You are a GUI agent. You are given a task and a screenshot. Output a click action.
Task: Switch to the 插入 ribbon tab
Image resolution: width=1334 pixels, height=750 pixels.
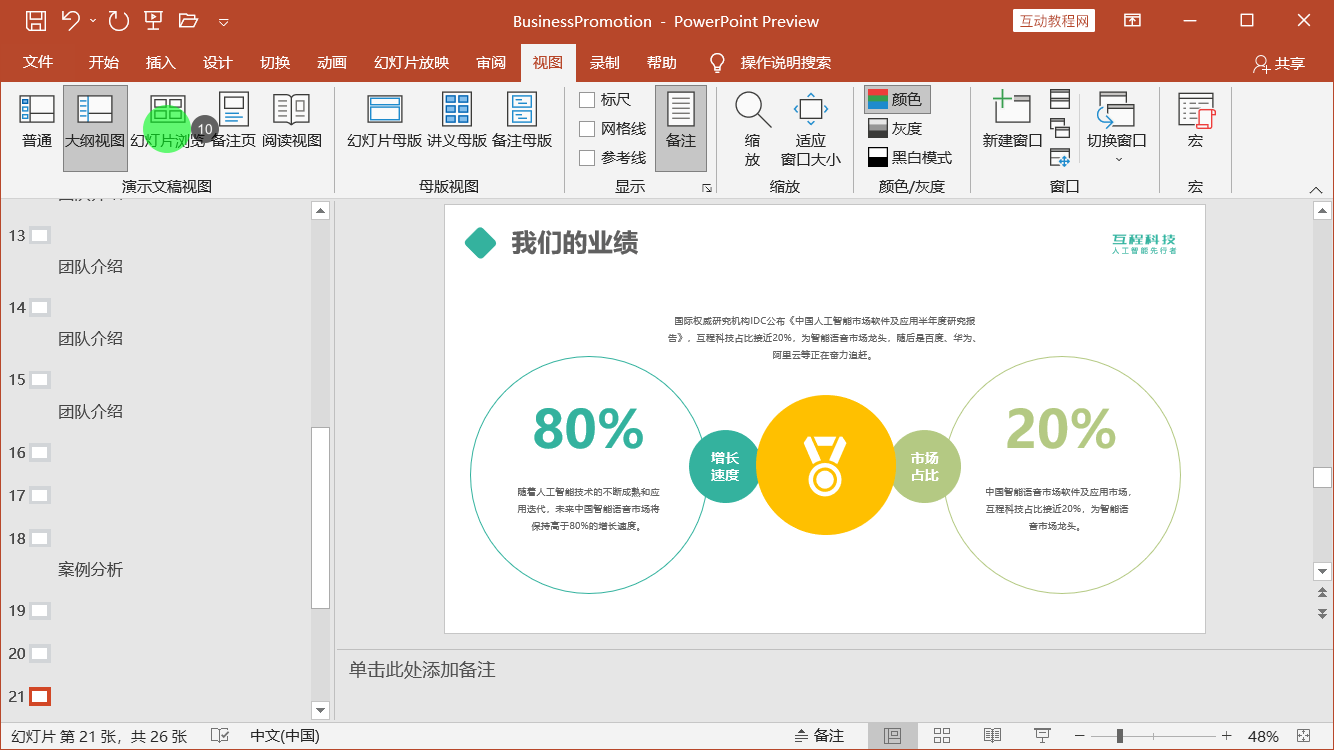[x=160, y=61]
